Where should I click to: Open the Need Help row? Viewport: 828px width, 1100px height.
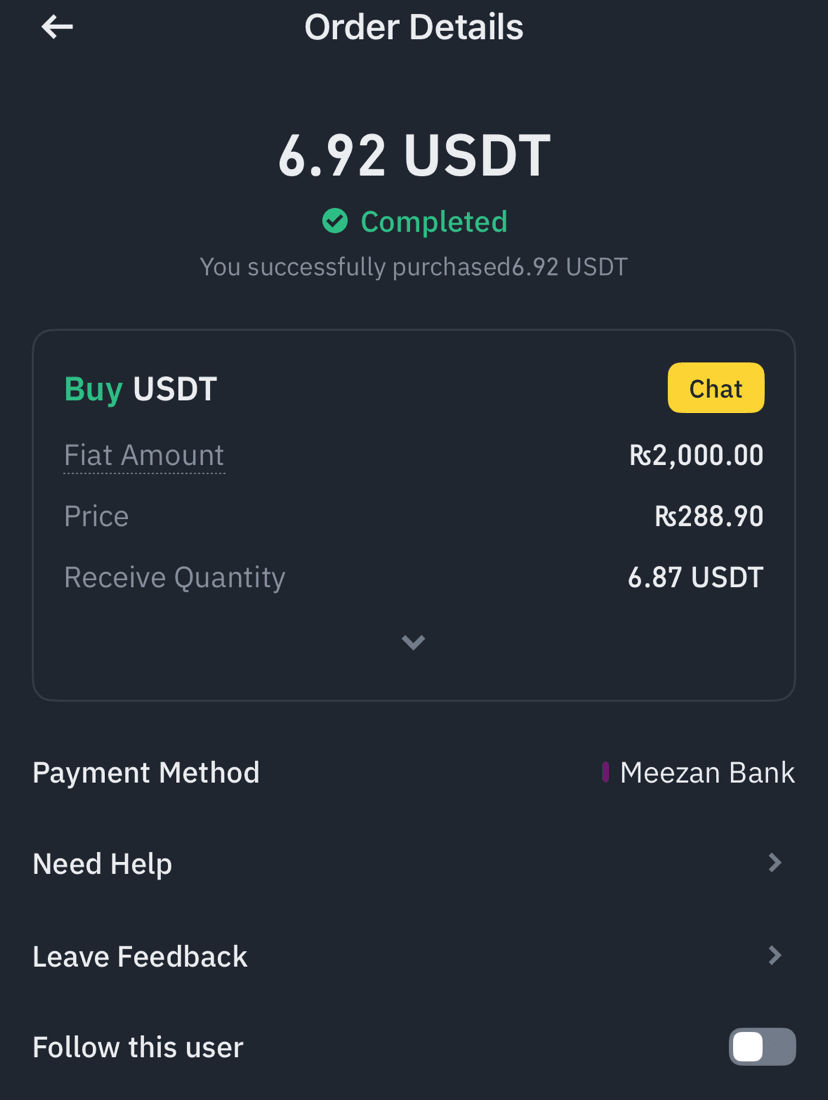click(414, 864)
